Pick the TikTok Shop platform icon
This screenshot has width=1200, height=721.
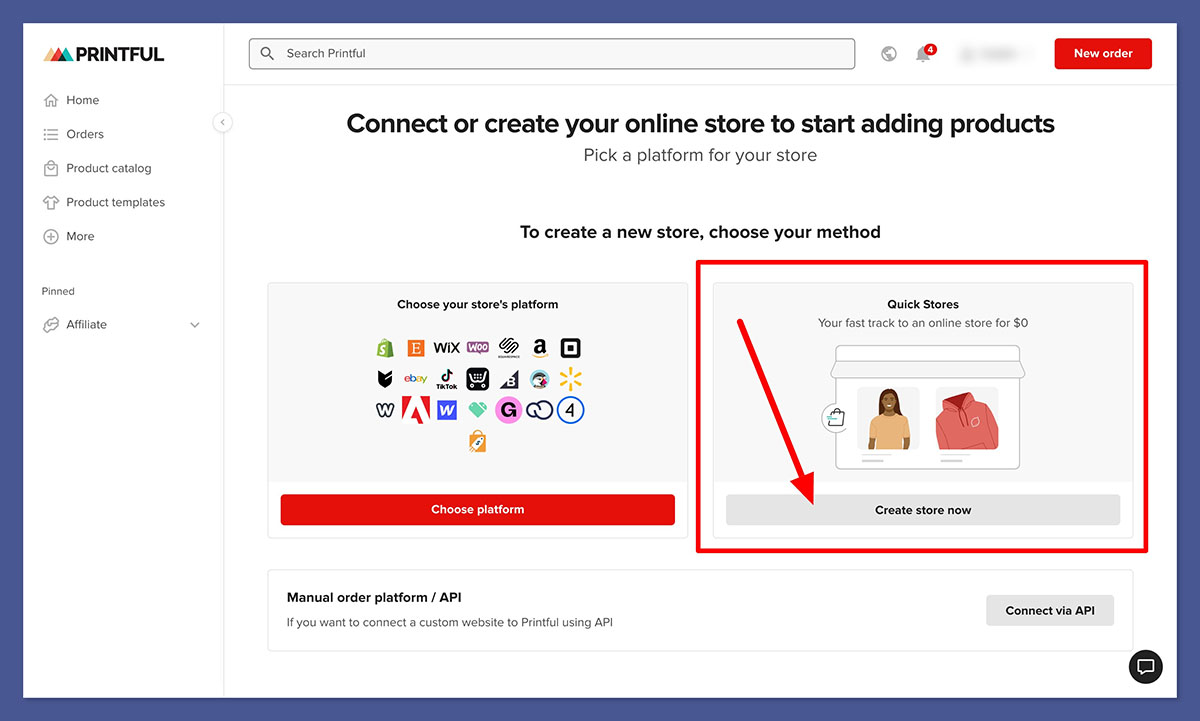point(446,379)
